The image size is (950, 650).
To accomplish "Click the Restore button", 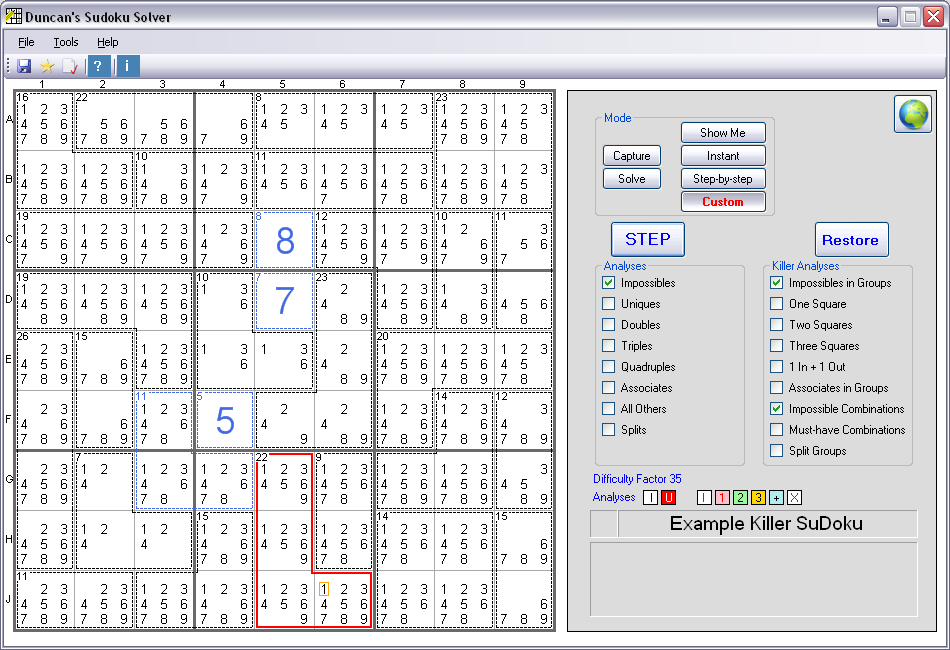I will [x=851, y=239].
